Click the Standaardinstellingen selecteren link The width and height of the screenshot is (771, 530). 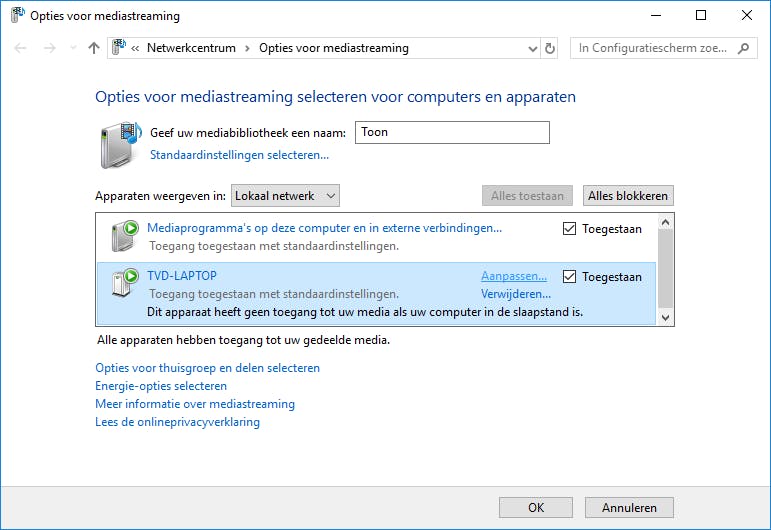[x=239, y=155]
